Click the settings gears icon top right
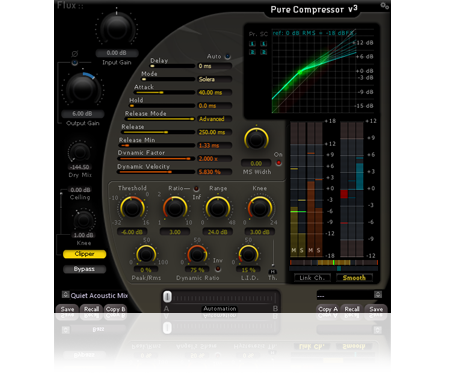 point(384,6)
